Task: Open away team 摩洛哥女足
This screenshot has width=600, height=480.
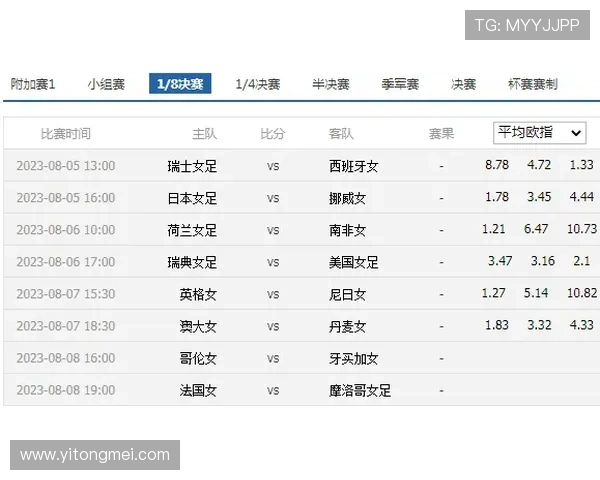Action: (360, 391)
